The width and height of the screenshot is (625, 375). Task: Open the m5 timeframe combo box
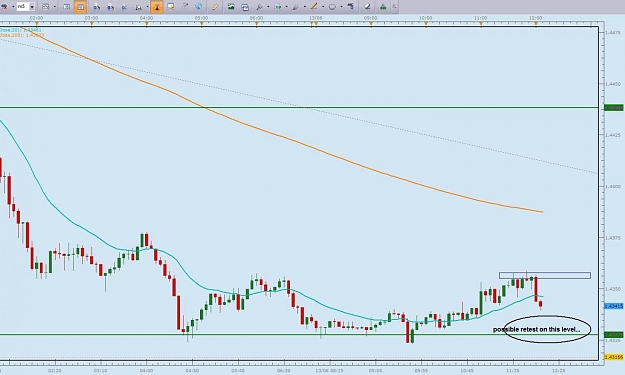click(x=26, y=7)
